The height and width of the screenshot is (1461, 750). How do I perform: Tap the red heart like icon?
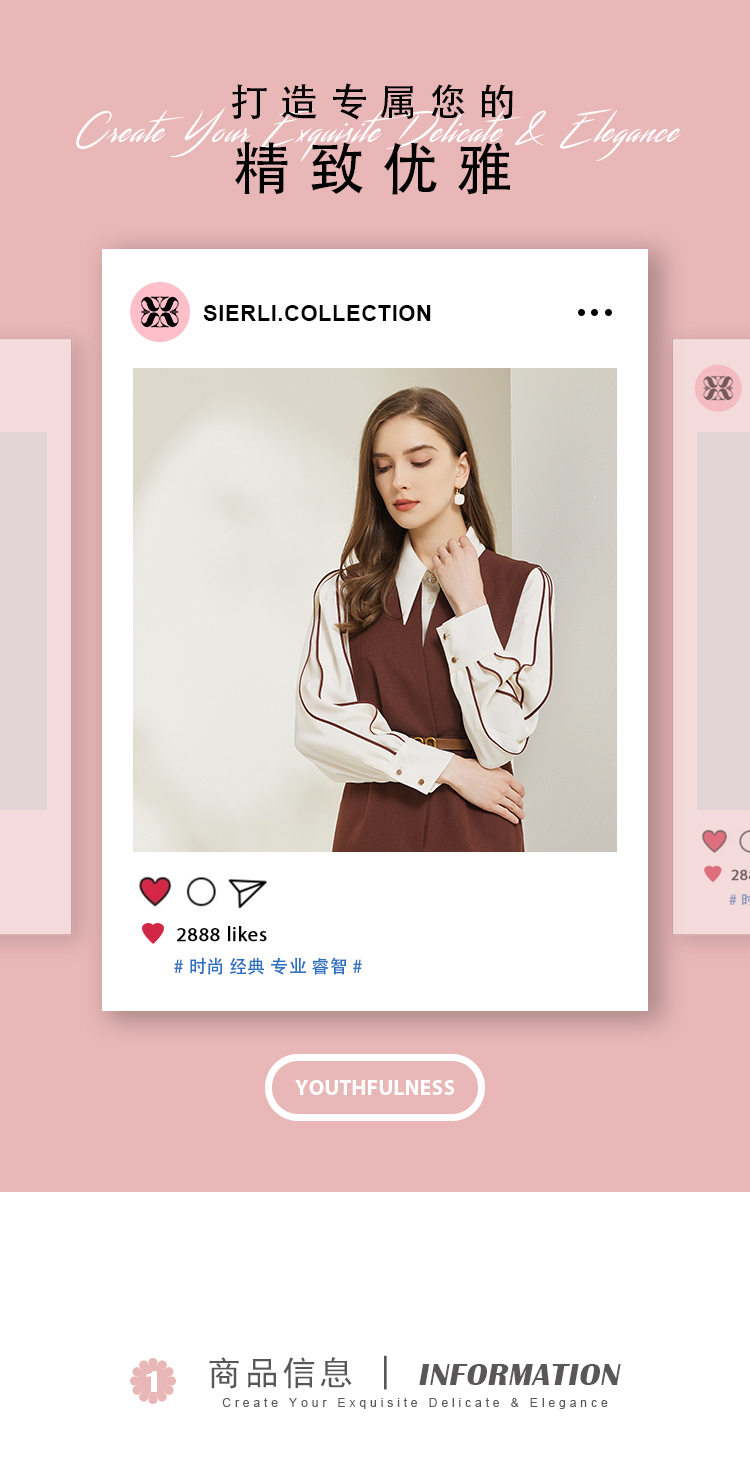point(155,891)
